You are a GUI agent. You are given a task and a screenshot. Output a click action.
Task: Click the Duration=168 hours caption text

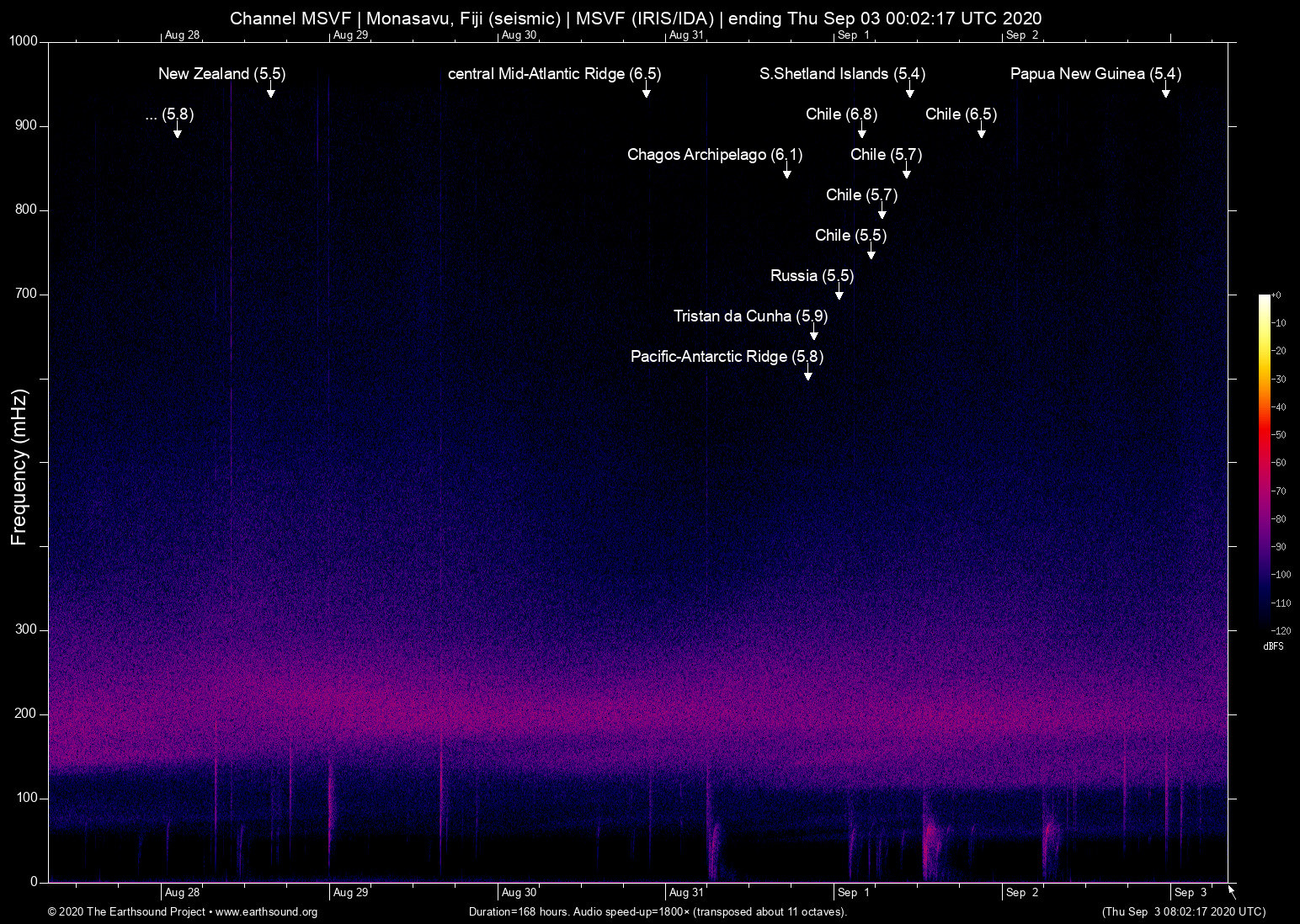(x=657, y=912)
